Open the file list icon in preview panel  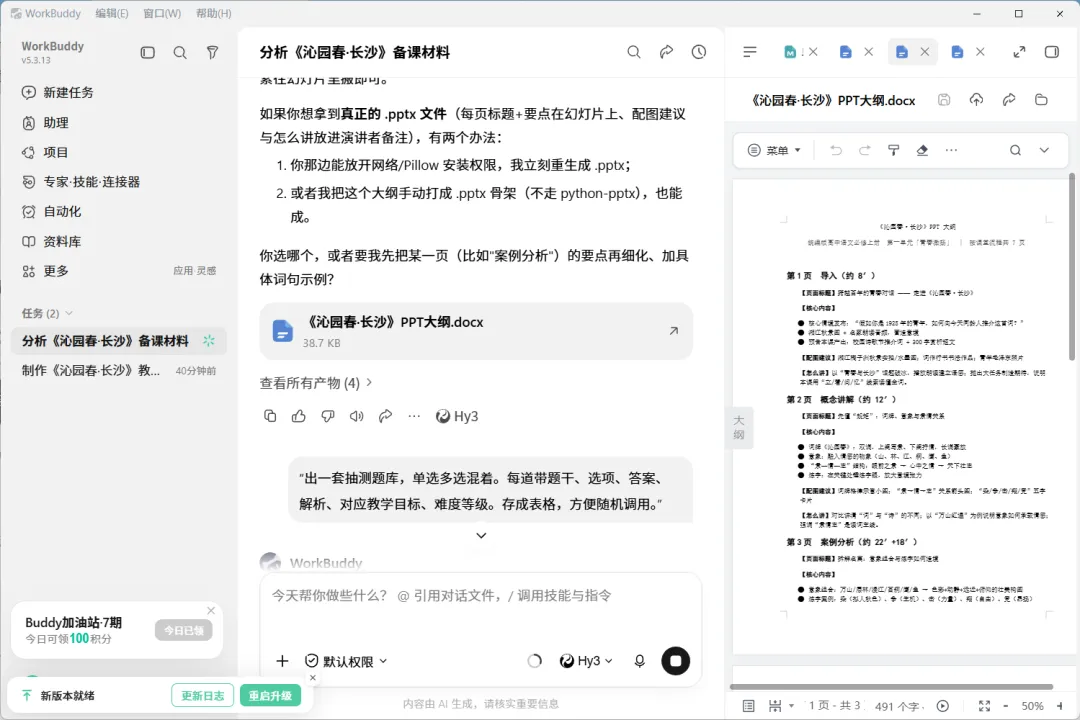[x=750, y=52]
